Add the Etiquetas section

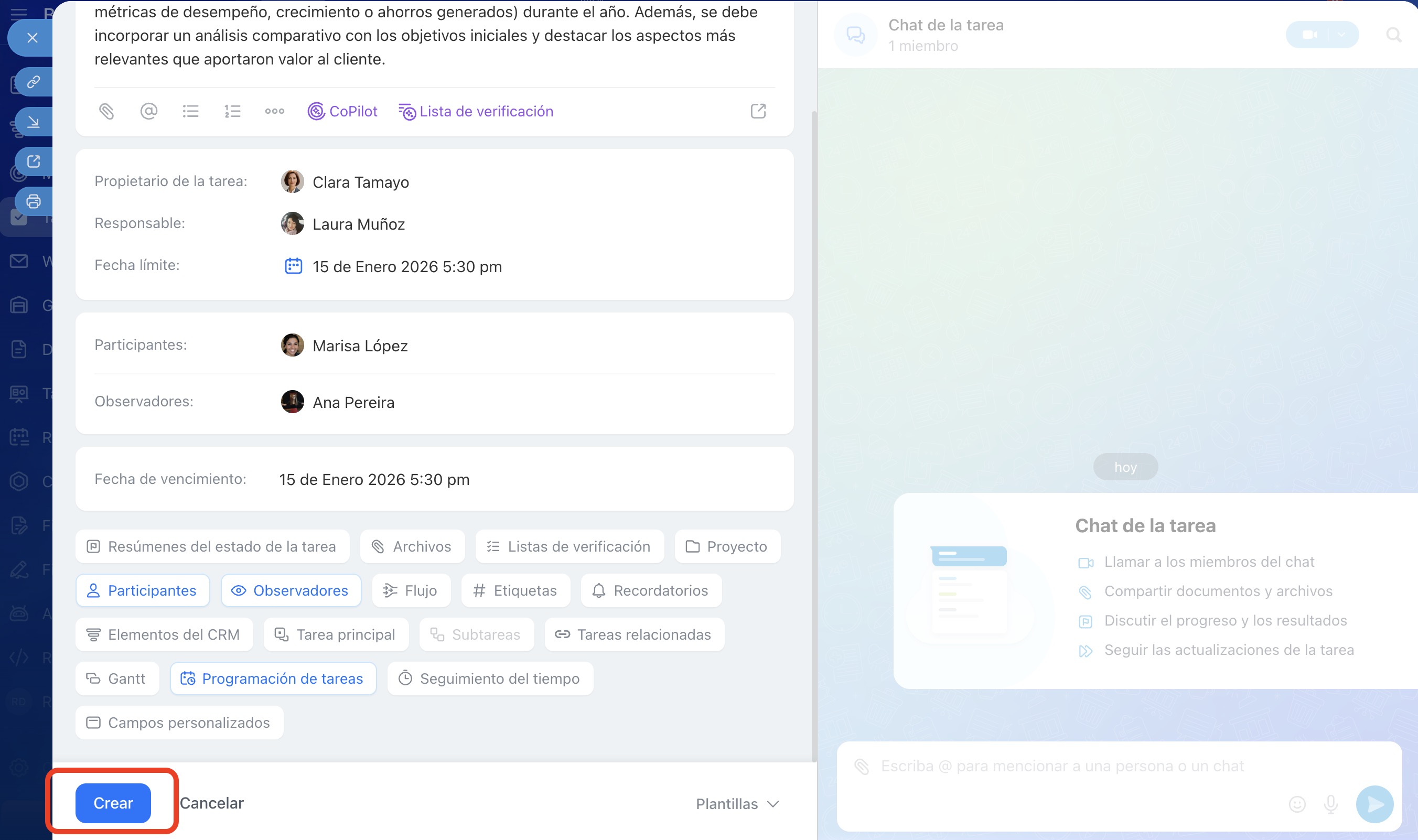[515, 590]
